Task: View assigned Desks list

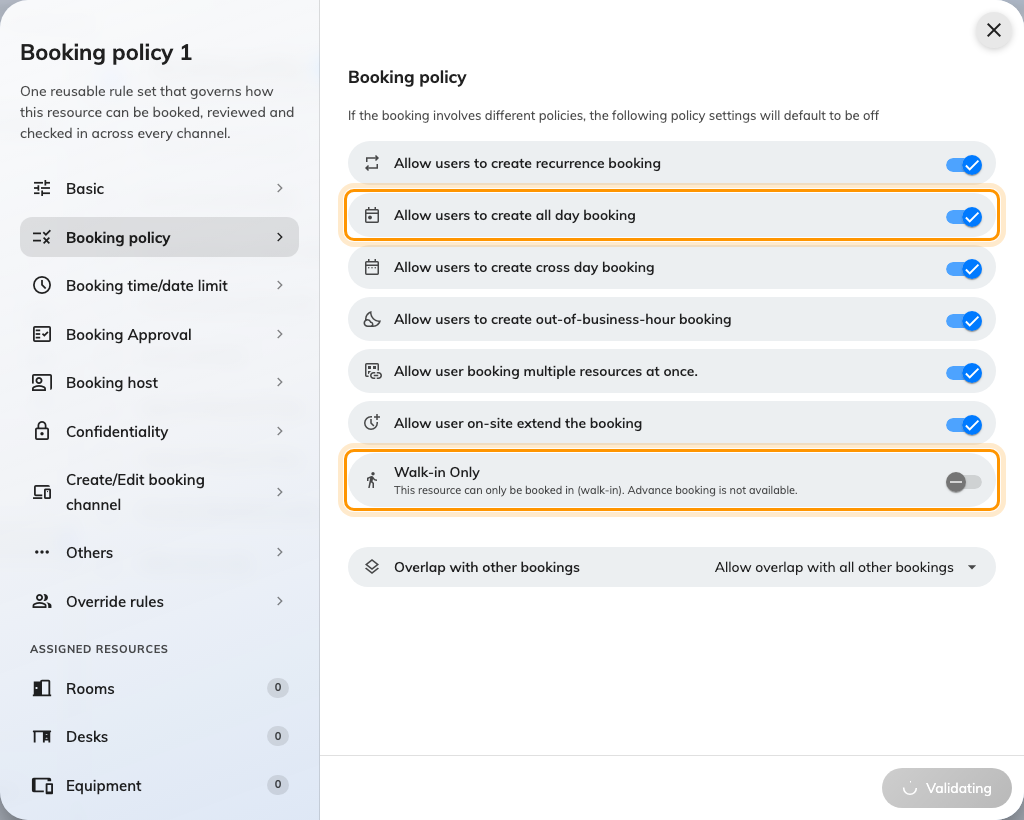Action: pos(159,736)
